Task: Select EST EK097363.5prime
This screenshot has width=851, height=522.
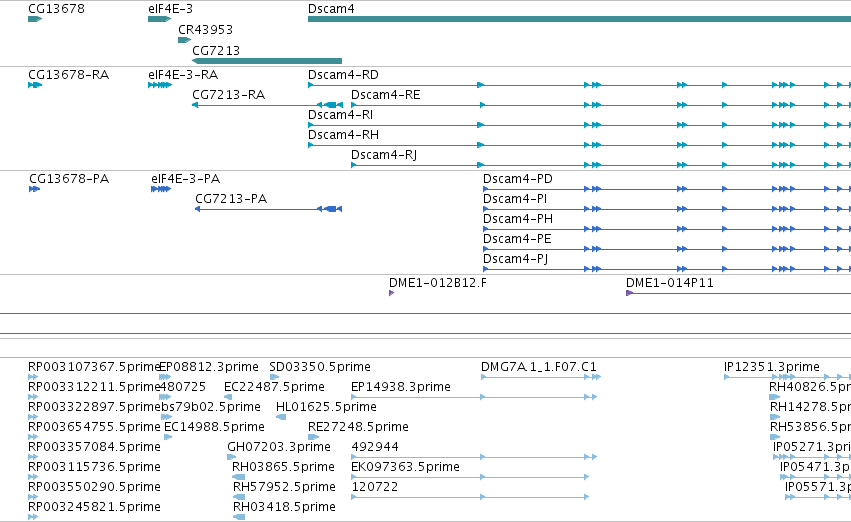Action: pyautogui.click(x=405, y=467)
